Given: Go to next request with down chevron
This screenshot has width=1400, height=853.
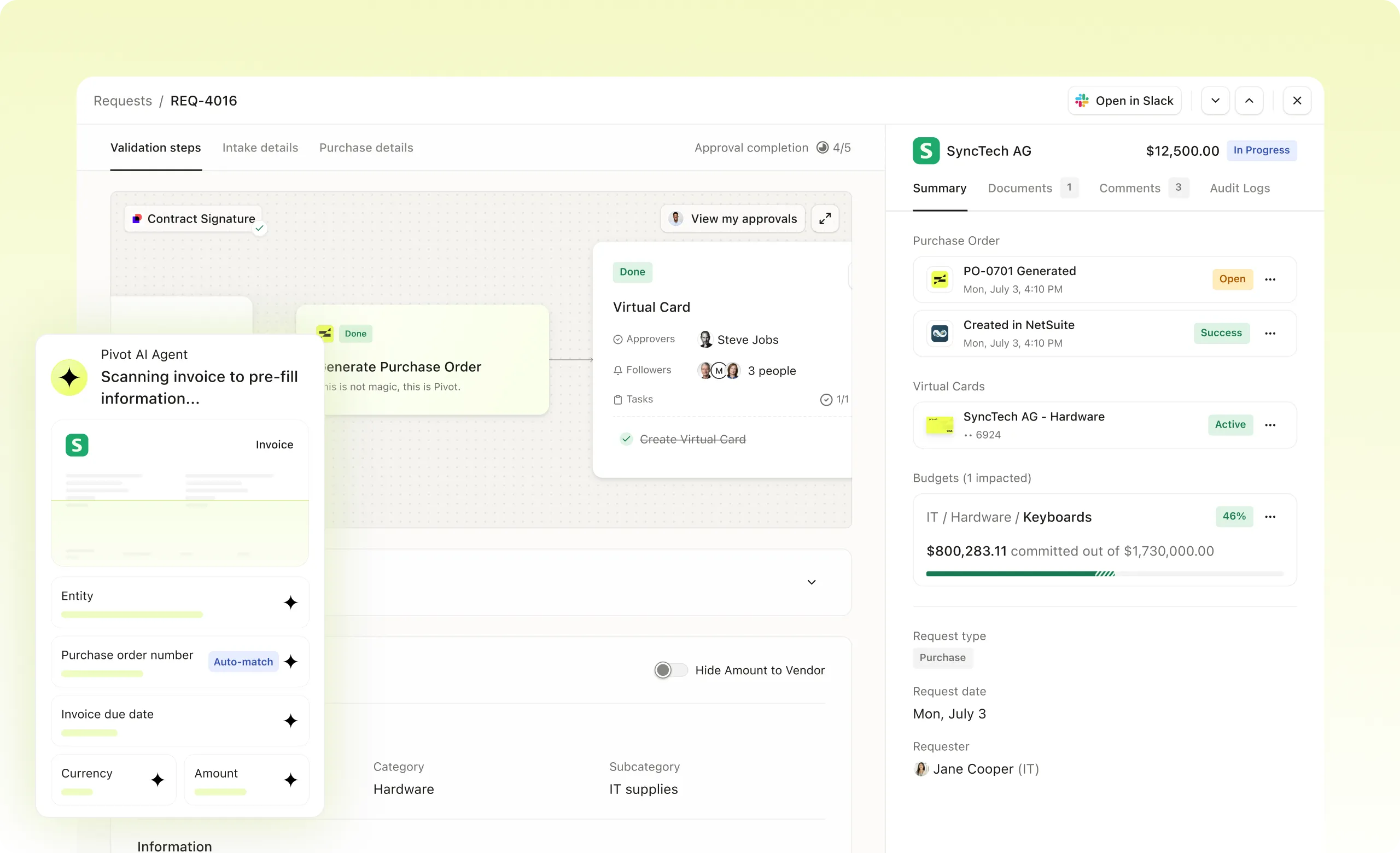Looking at the screenshot, I should click(x=1215, y=101).
